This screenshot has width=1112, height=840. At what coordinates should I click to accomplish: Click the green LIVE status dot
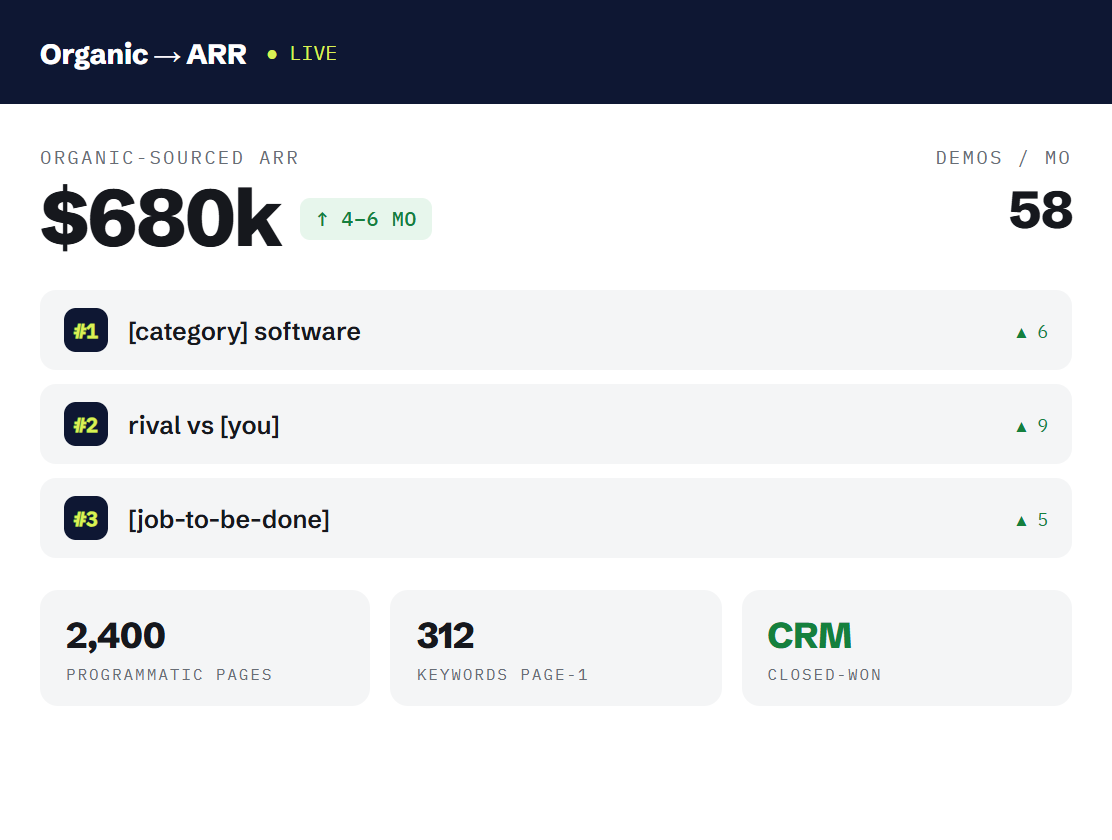[x=272, y=54]
